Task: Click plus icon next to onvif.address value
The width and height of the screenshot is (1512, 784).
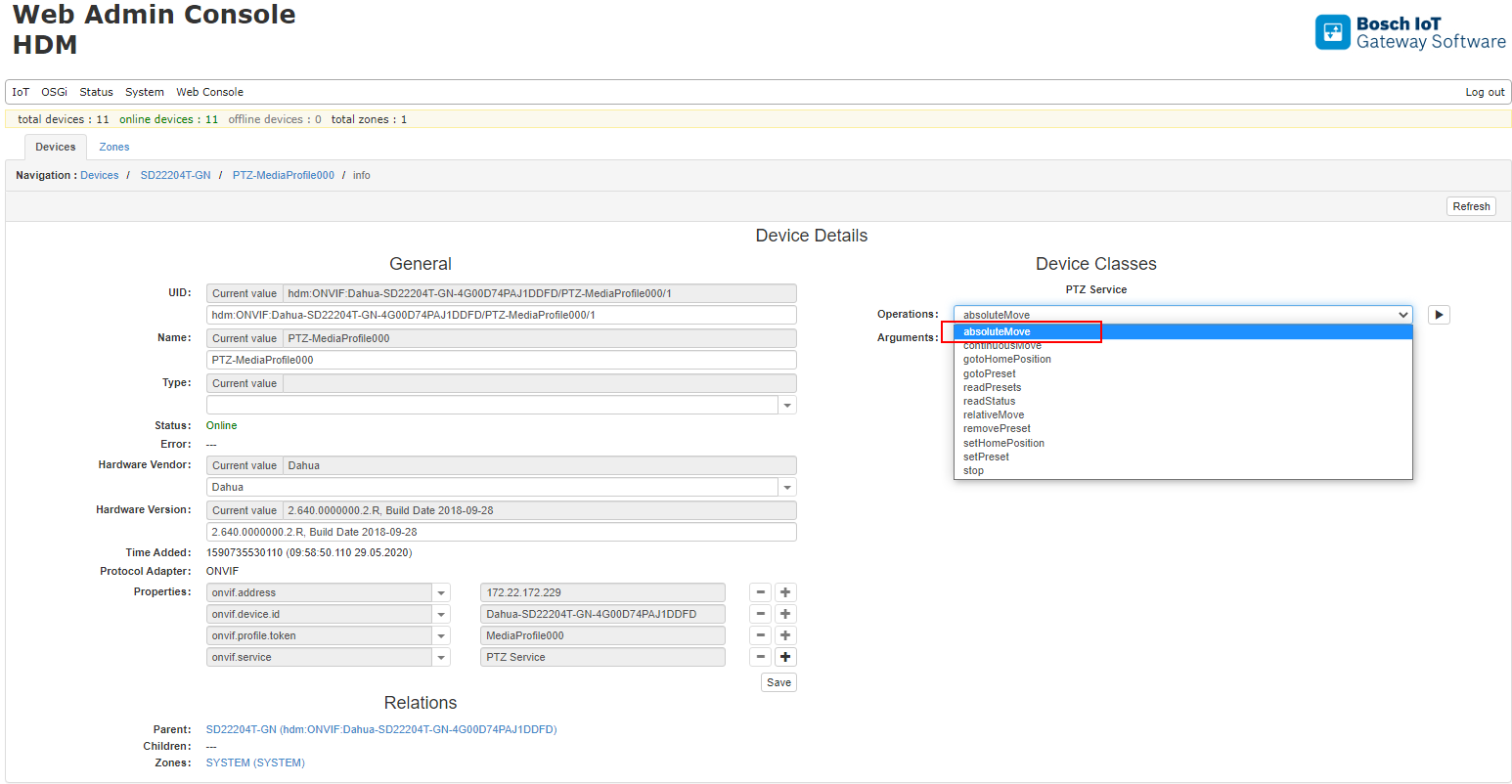Action: [x=785, y=592]
